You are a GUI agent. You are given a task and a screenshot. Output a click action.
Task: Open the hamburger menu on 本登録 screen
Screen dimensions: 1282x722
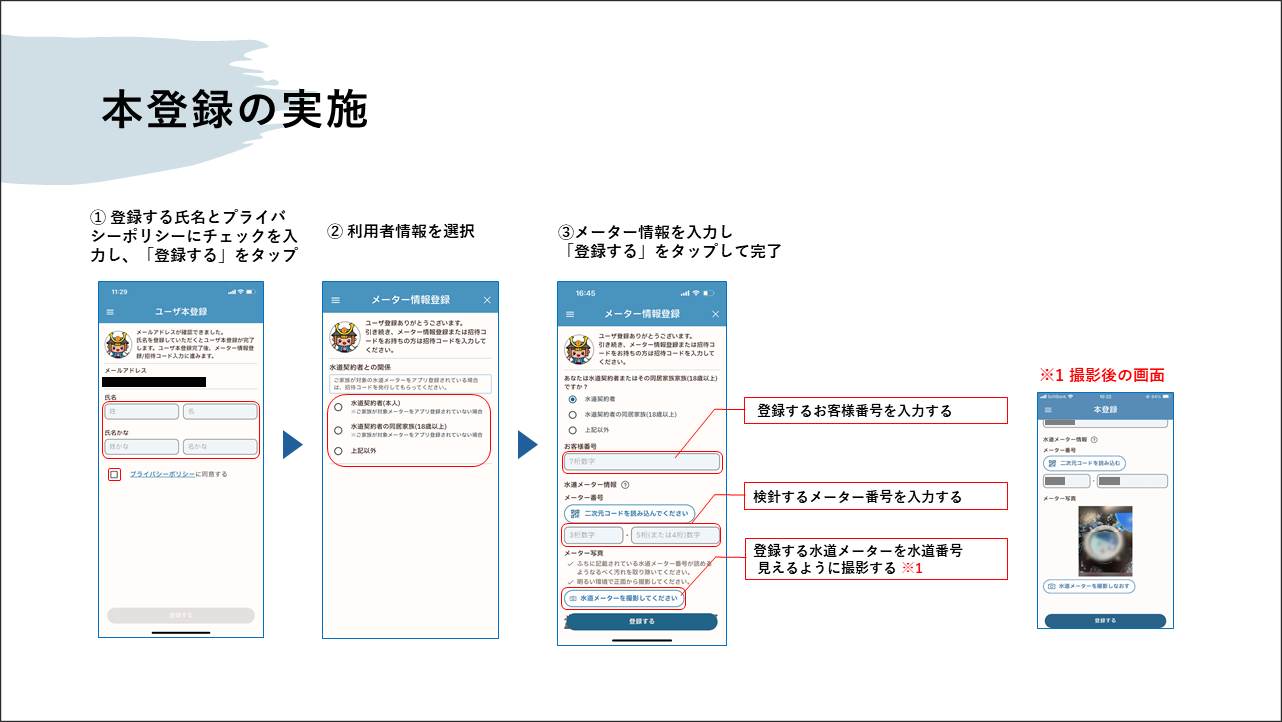coord(1048,410)
